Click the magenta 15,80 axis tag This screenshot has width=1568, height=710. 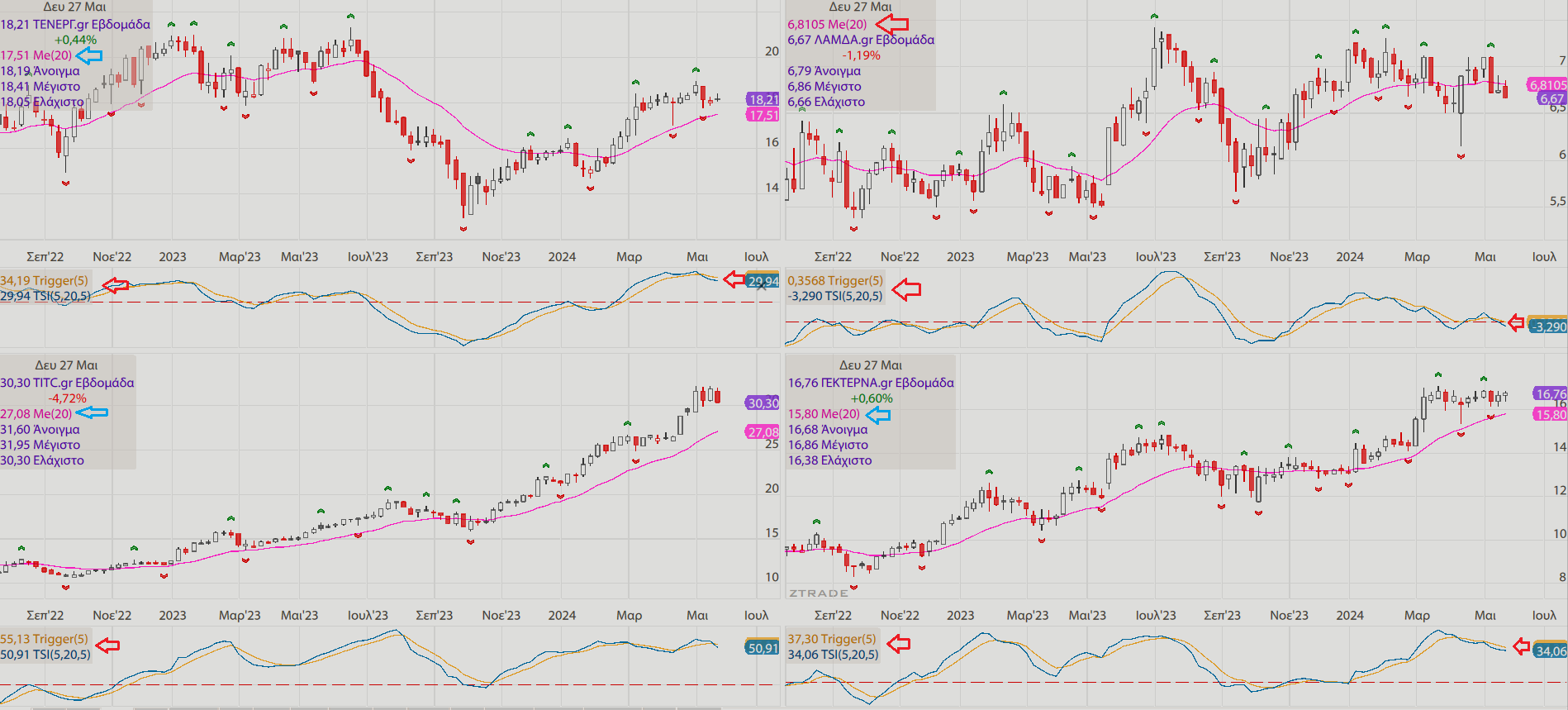1551,415
